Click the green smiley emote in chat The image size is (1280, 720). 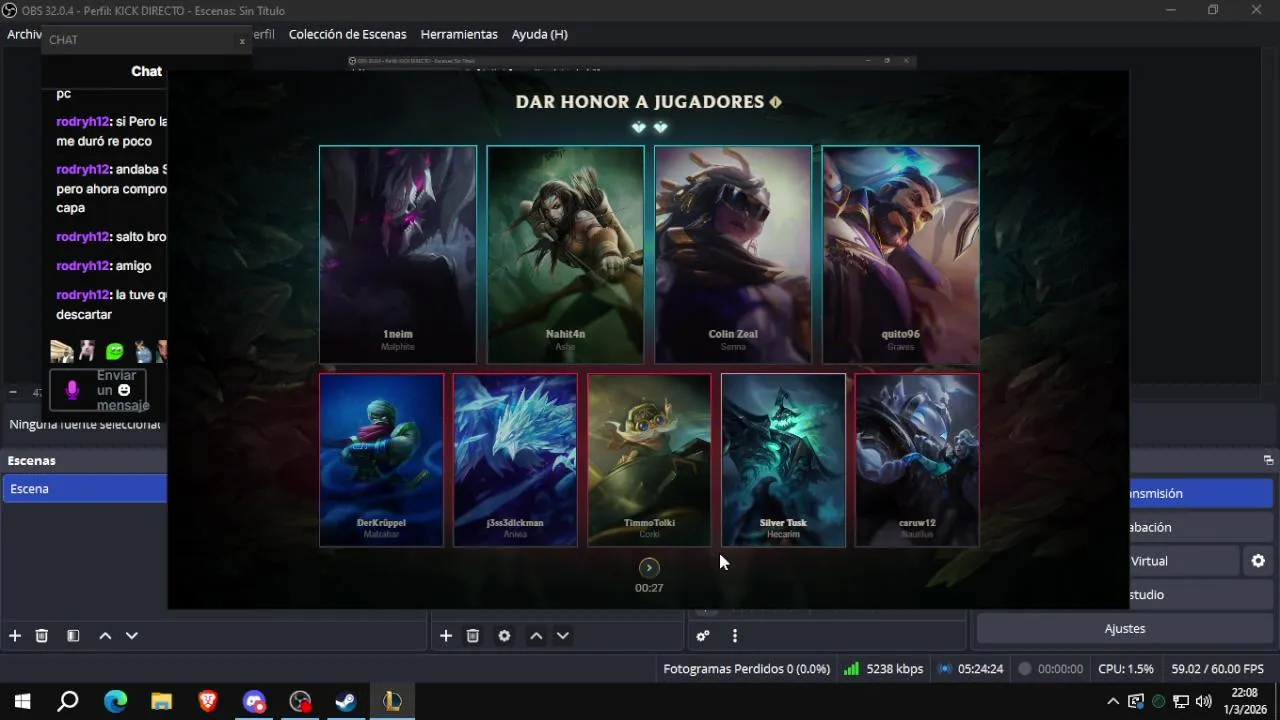tap(115, 352)
